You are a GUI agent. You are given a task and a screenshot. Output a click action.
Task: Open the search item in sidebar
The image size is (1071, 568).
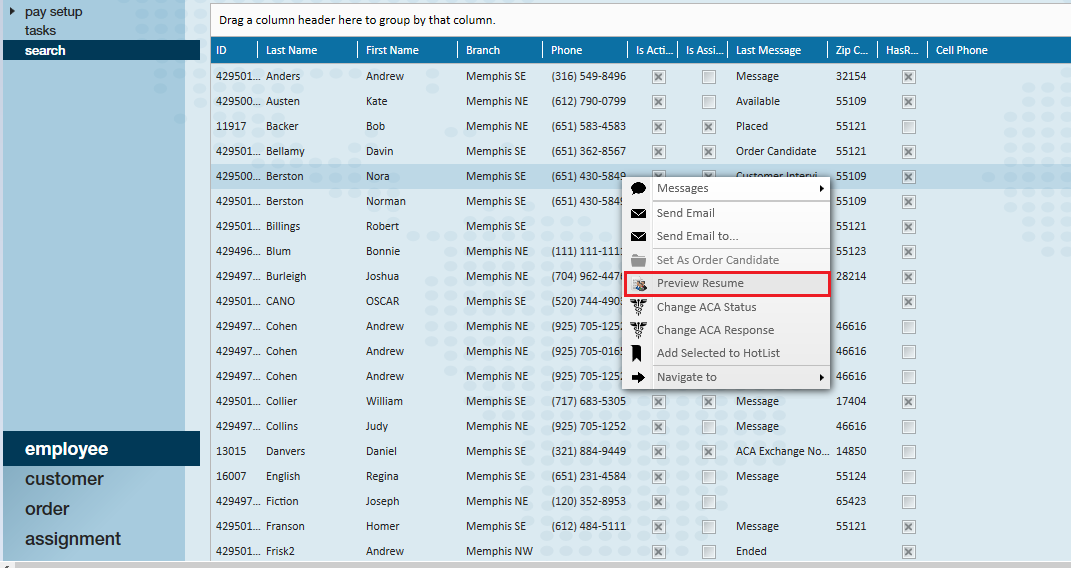click(x=101, y=51)
